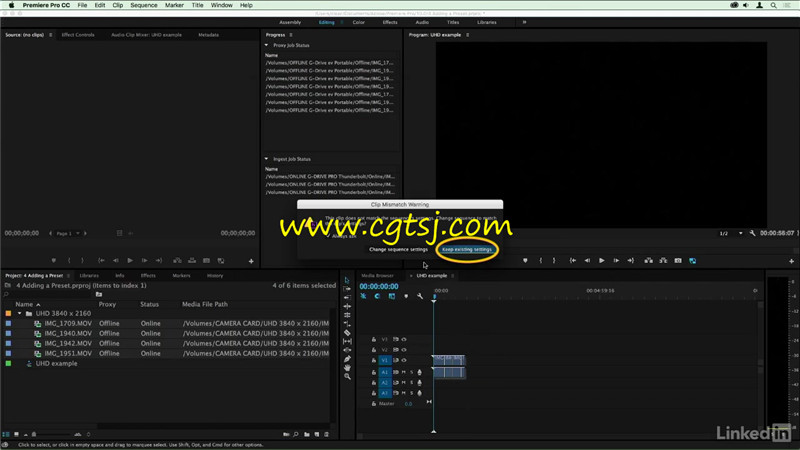Enable voice-over record on A1
800x450 pixels.
point(419,372)
